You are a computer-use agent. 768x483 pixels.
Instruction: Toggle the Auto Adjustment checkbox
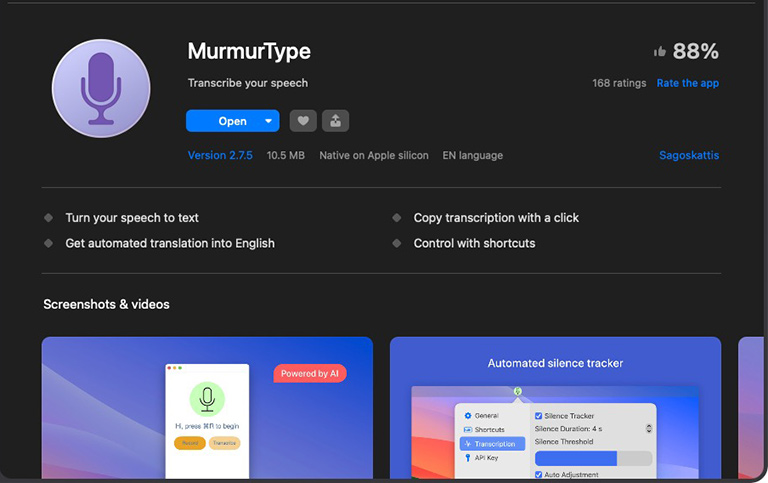tap(538, 474)
